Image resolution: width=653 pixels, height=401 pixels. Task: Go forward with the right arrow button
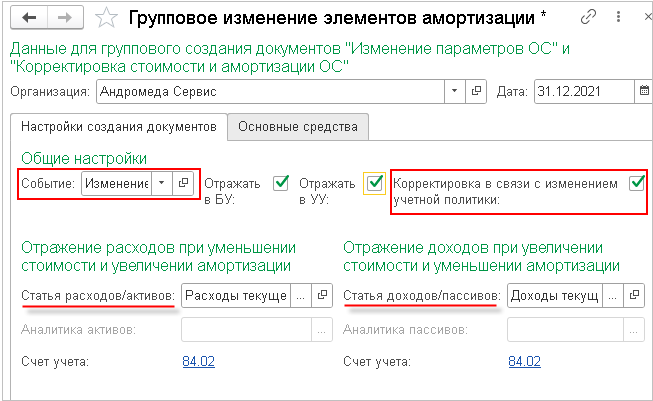tap(65, 17)
